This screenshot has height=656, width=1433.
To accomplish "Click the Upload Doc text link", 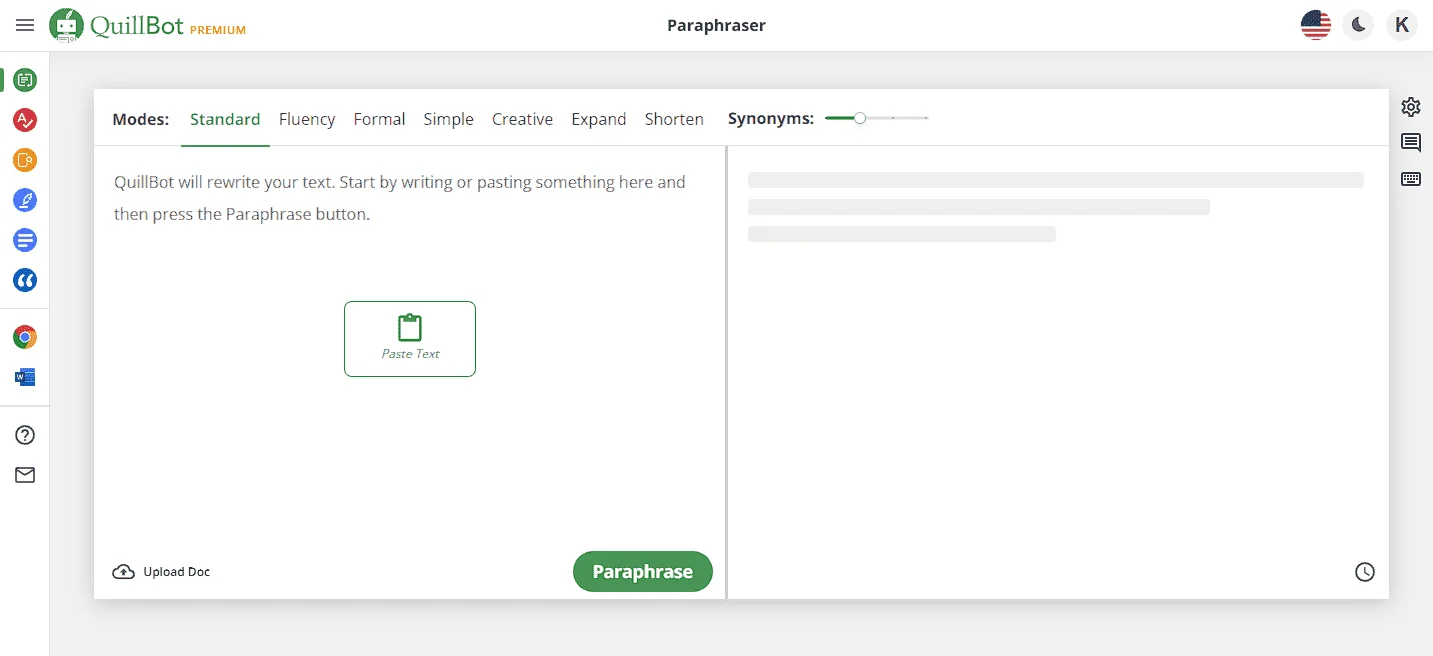I will [177, 572].
